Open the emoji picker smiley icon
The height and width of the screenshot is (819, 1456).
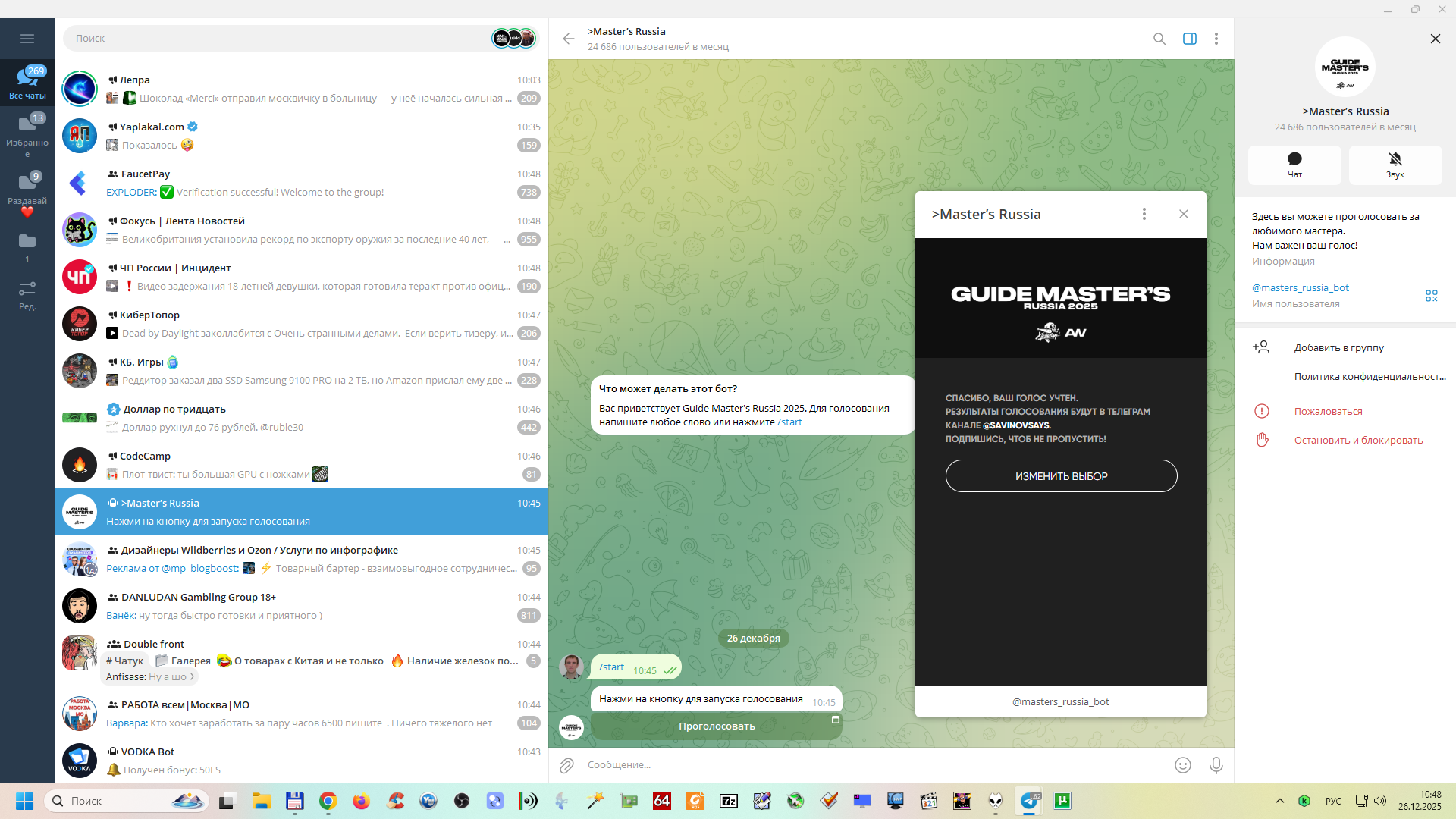point(1182,765)
